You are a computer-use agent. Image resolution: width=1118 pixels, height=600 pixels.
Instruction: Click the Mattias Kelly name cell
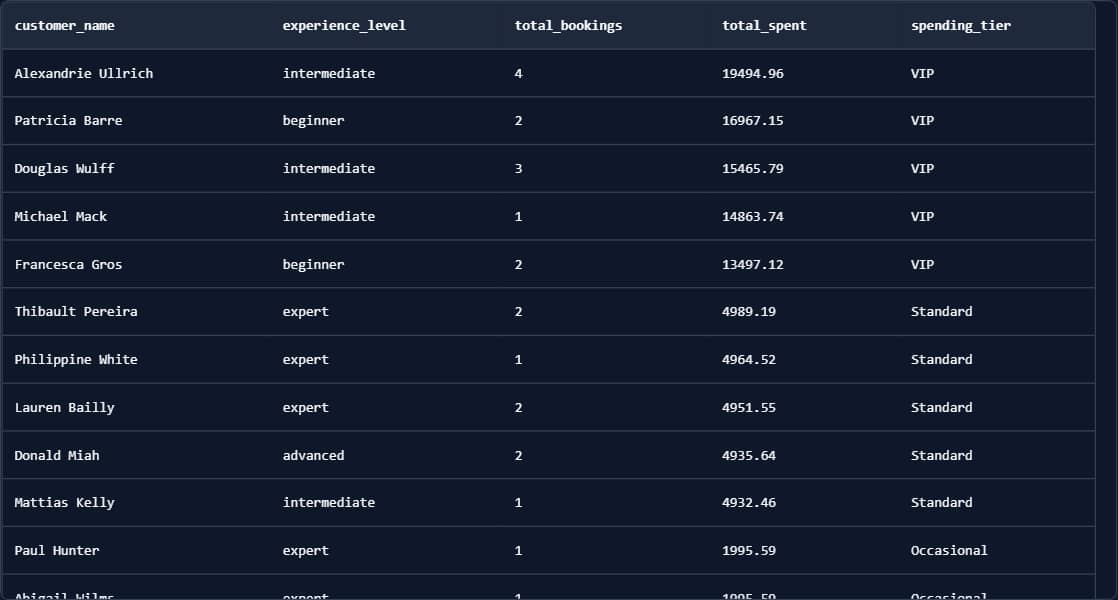click(64, 503)
